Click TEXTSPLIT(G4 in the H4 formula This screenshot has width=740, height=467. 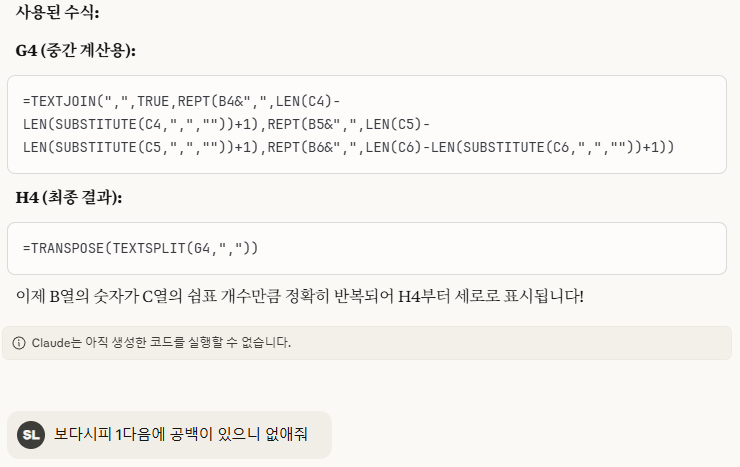[161, 248]
